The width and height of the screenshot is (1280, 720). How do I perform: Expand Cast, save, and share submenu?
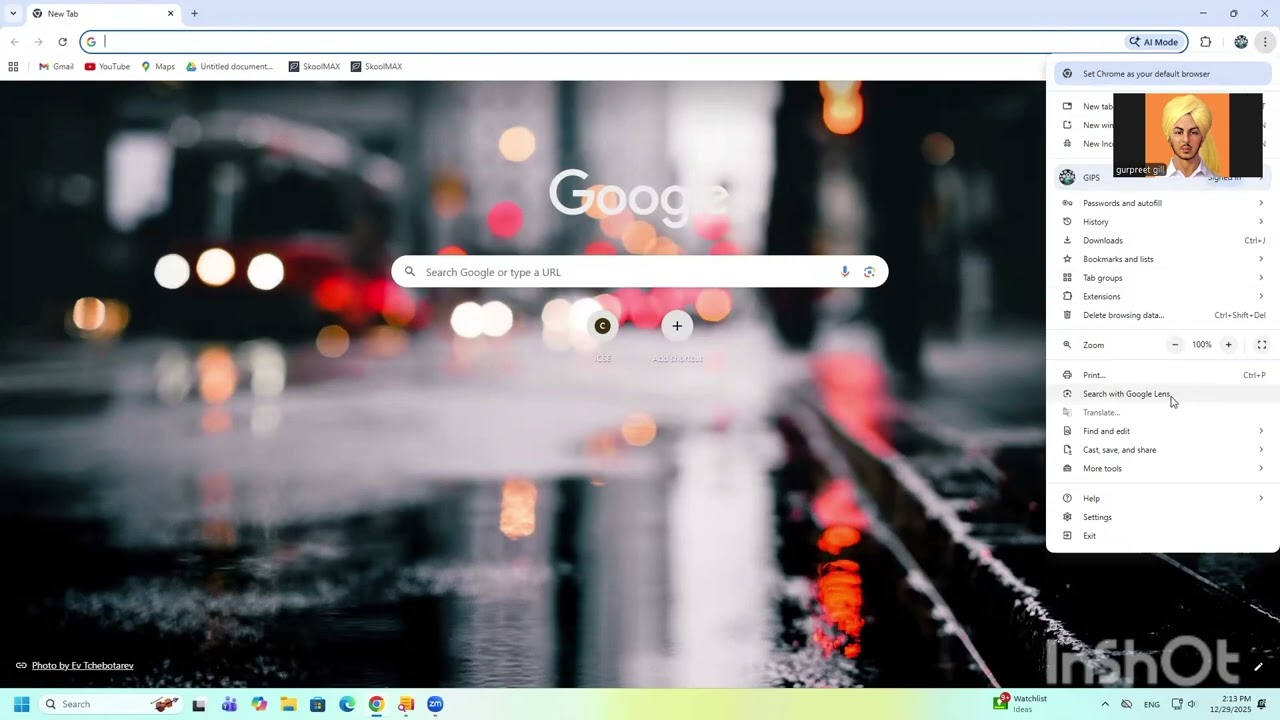click(x=1163, y=450)
